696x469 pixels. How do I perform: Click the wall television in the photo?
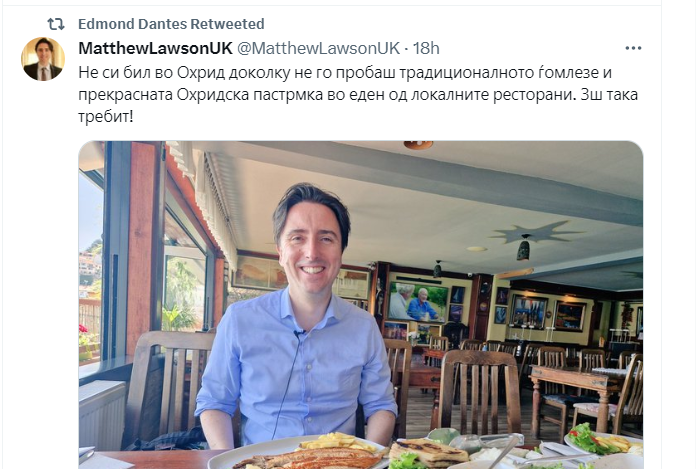pyautogui.click(x=418, y=302)
